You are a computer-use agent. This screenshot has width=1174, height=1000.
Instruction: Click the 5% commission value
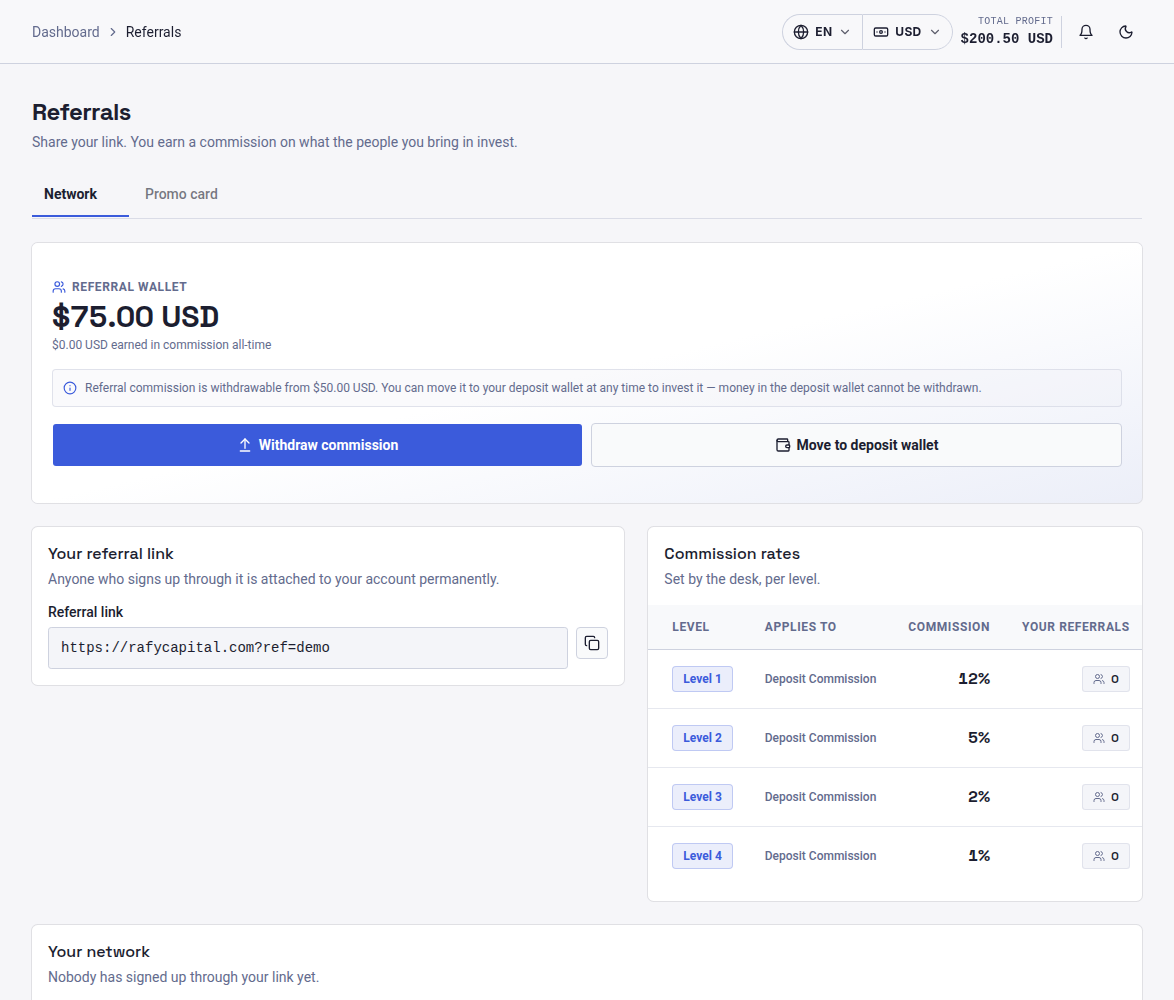tap(979, 738)
